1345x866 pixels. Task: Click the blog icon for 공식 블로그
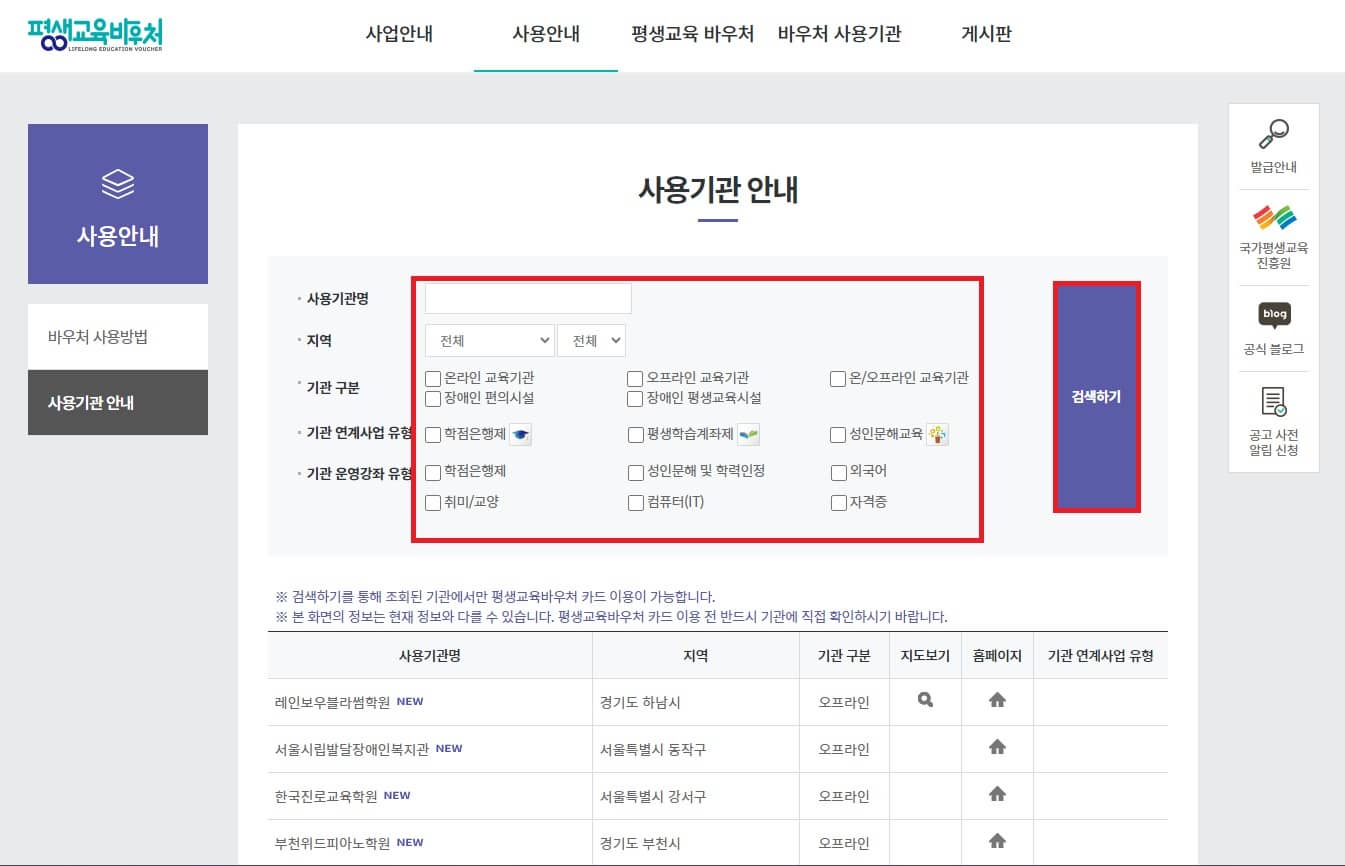tap(1273, 315)
